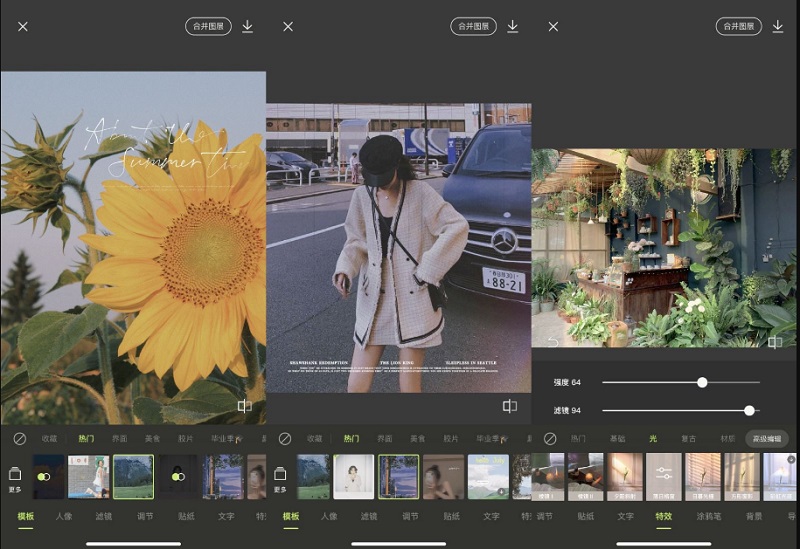Open 更多 templates icon in left panel
This screenshot has width=800, height=549.
pyautogui.click(x=15, y=477)
